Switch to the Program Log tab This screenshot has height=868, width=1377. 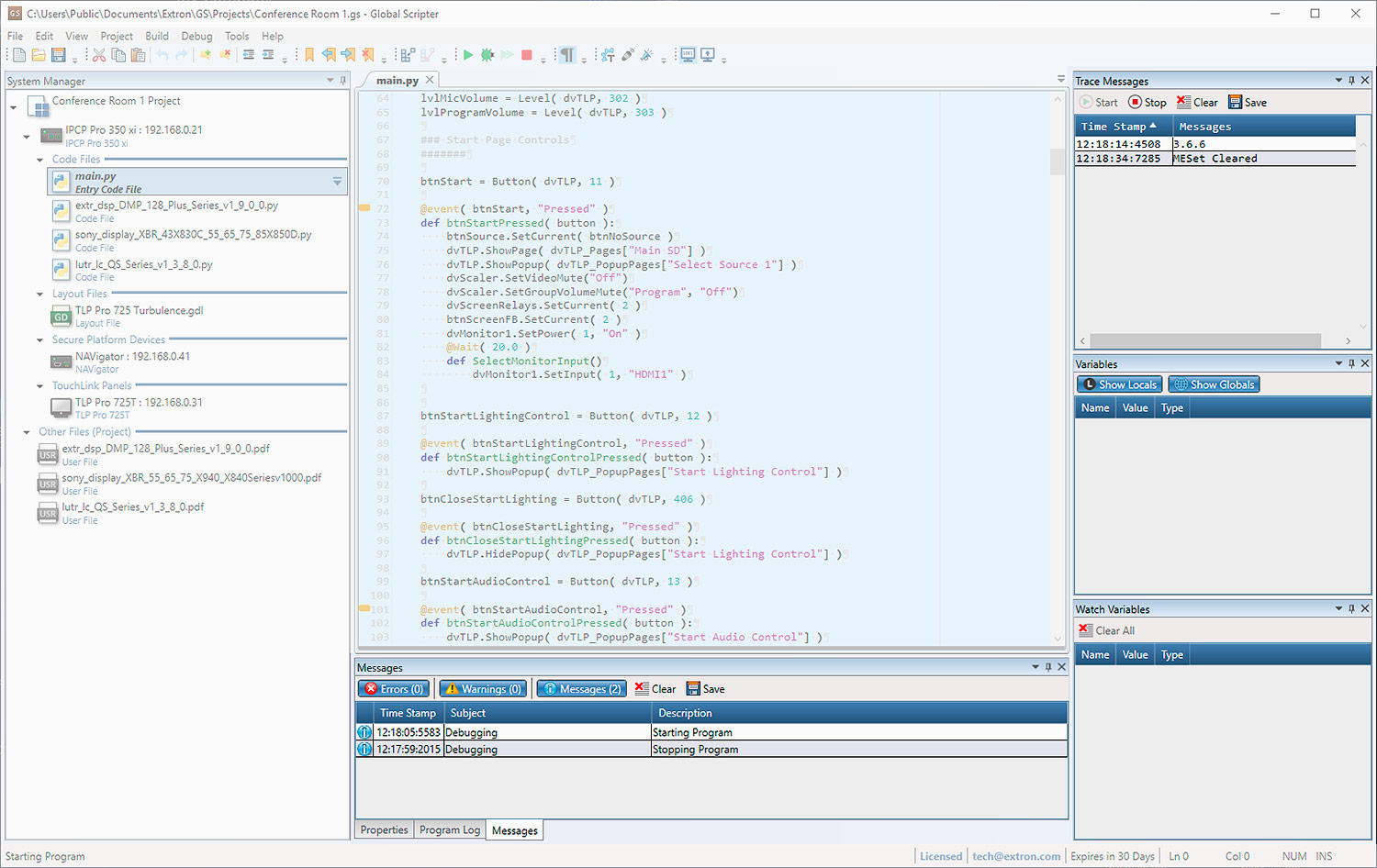[x=450, y=829]
